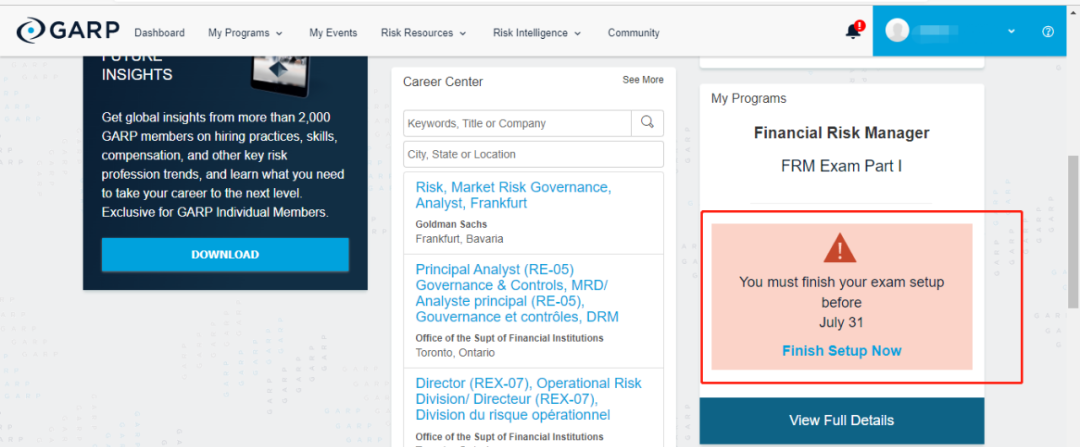Click the Toronto, Ontario location text
Screen dimensions: 1080x447
(455, 353)
